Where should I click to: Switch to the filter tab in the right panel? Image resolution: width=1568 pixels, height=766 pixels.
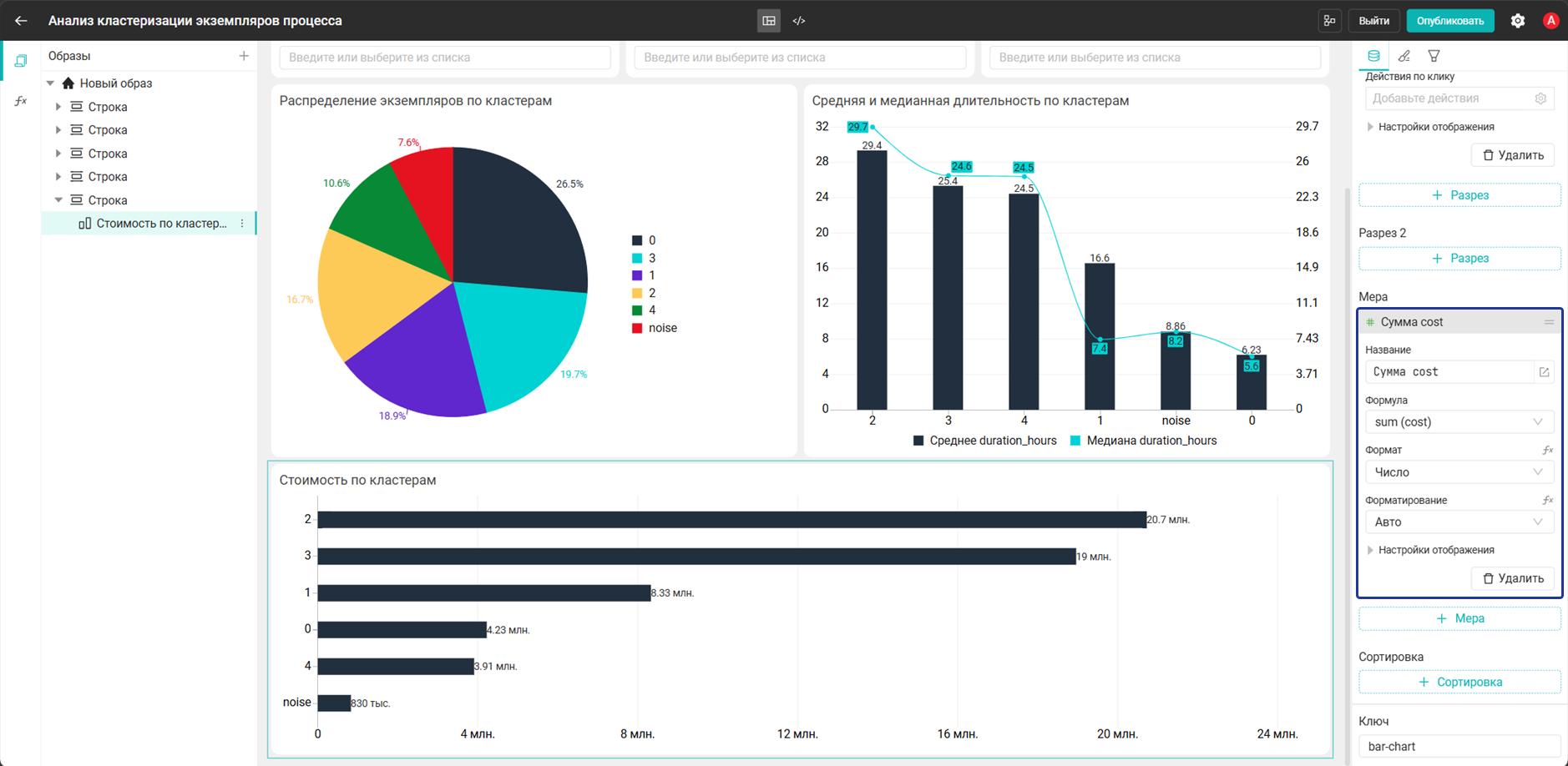(x=1434, y=56)
